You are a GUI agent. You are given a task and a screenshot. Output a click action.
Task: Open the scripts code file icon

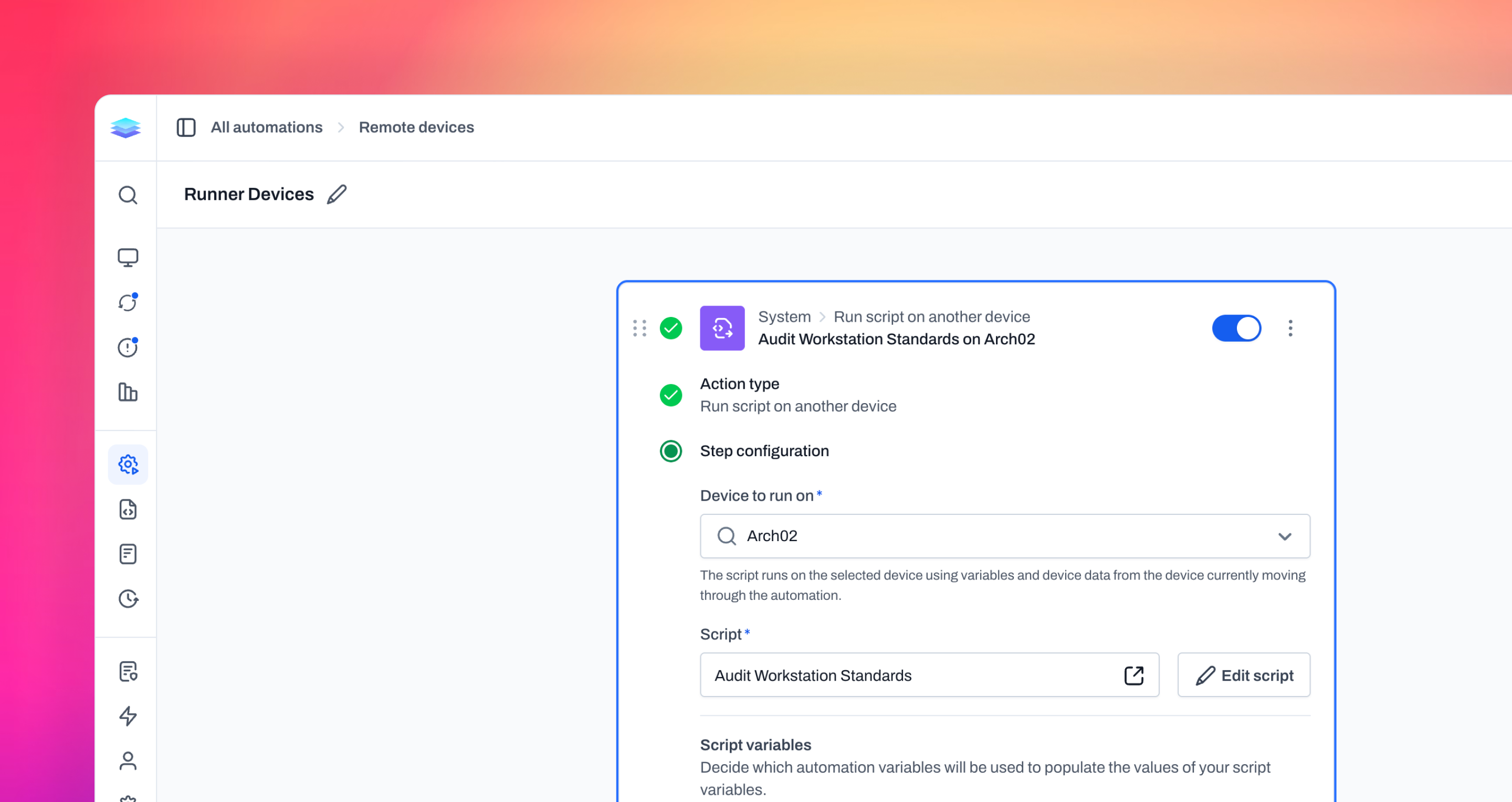coord(128,509)
